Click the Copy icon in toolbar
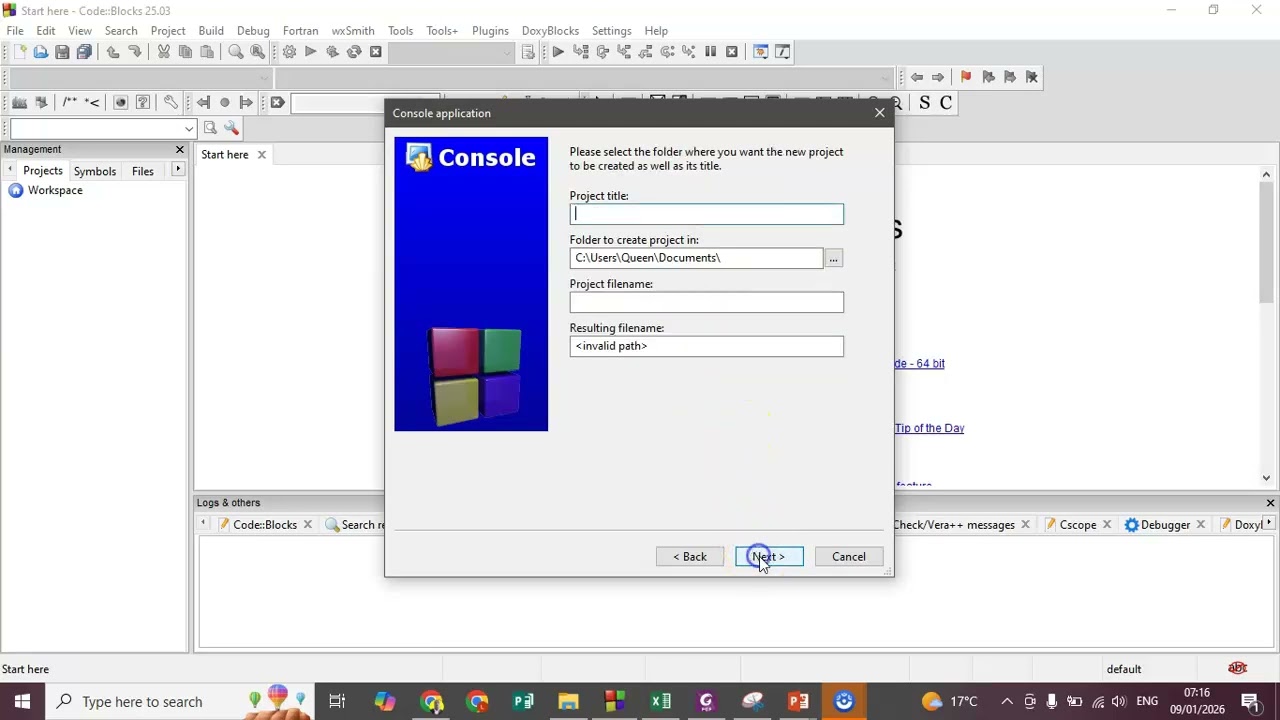The height and width of the screenshot is (720, 1280). click(185, 52)
